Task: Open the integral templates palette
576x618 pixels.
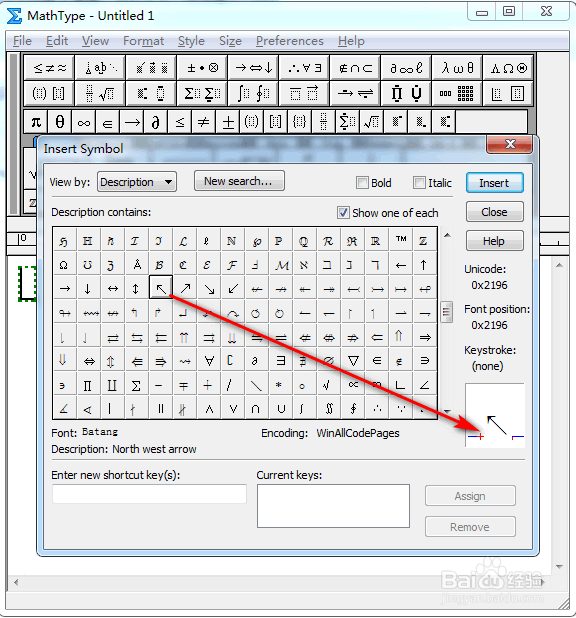Action: point(254,93)
